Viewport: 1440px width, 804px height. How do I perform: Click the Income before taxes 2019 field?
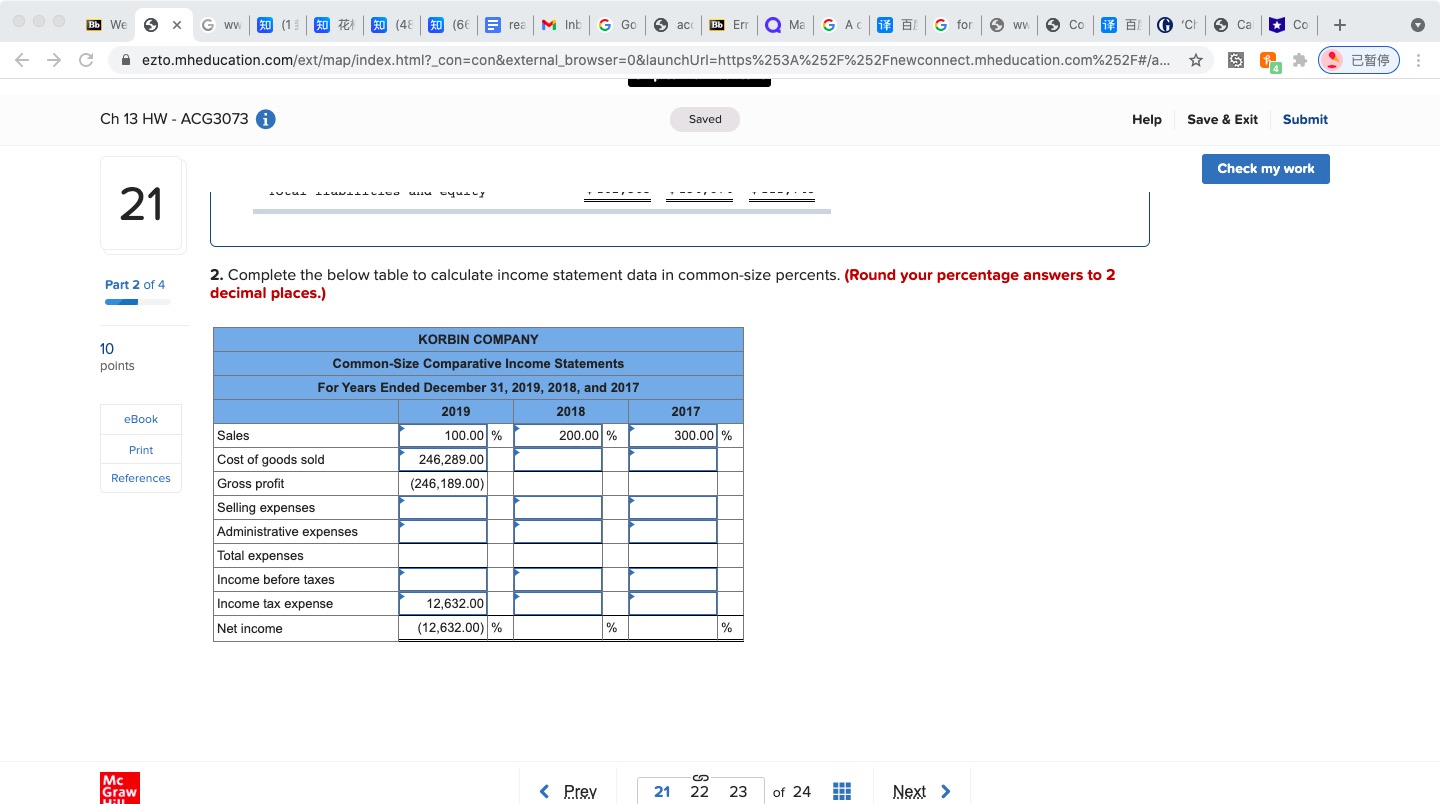(443, 580)
